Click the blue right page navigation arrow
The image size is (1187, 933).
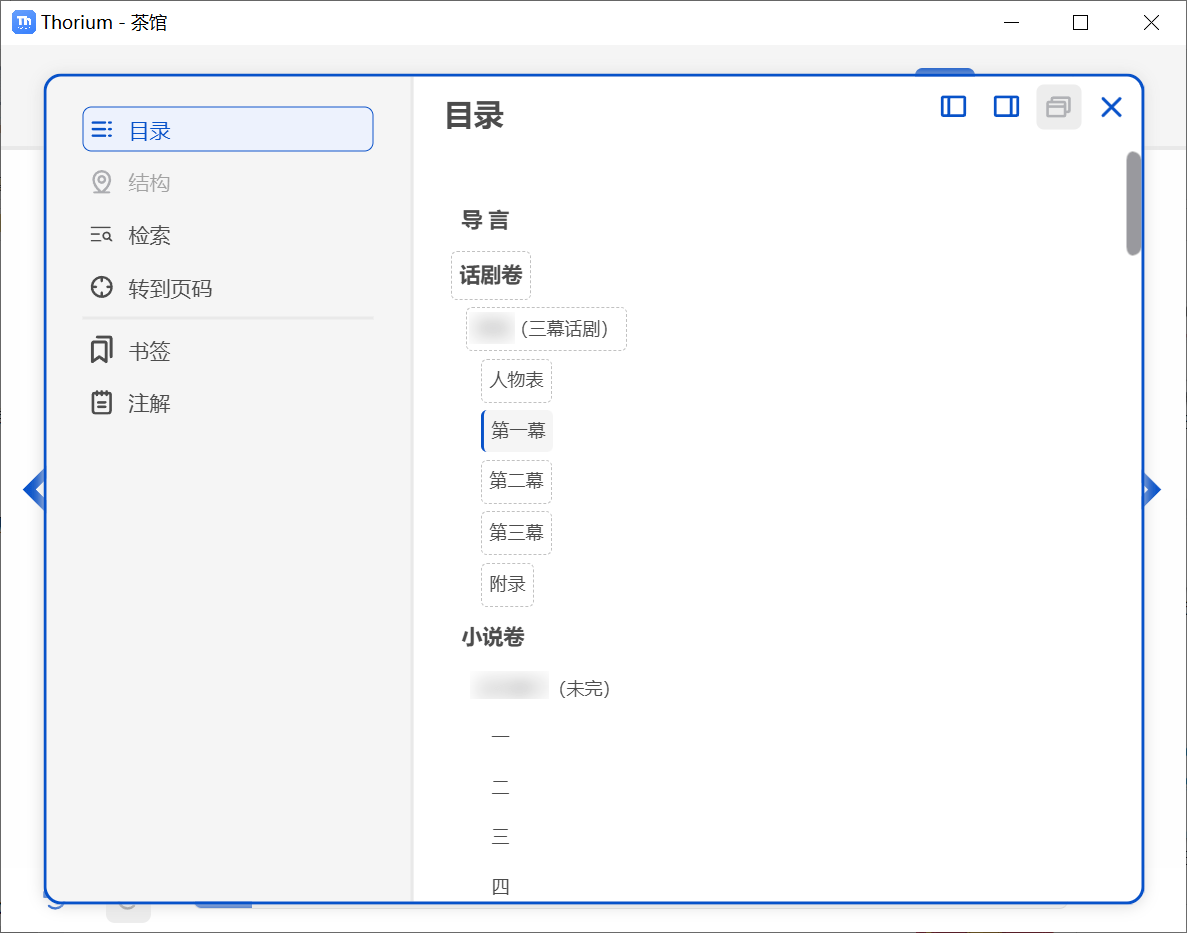click(1151, 489)
